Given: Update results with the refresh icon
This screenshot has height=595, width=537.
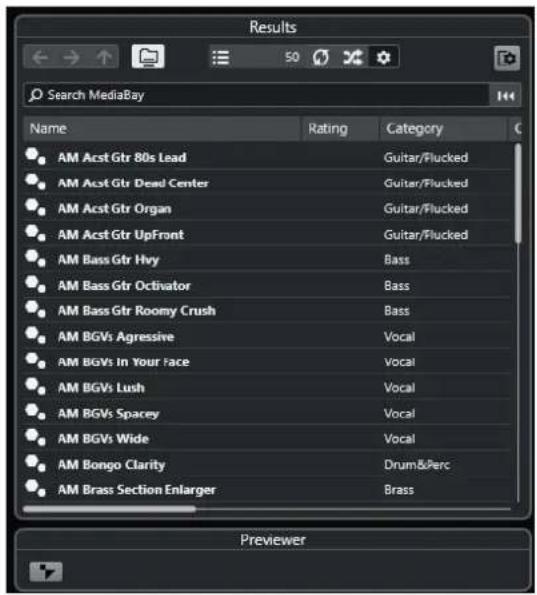Looking at the screenshot, I should click(321, 57).
